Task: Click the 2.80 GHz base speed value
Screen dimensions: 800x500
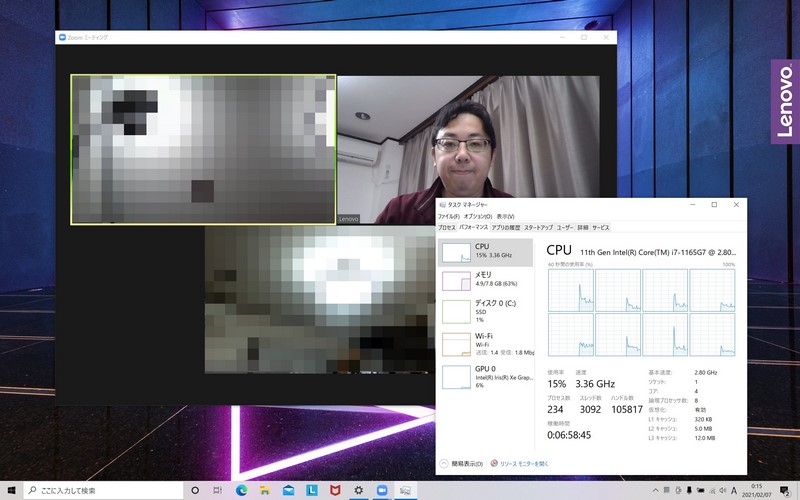Action: [706, 372]
